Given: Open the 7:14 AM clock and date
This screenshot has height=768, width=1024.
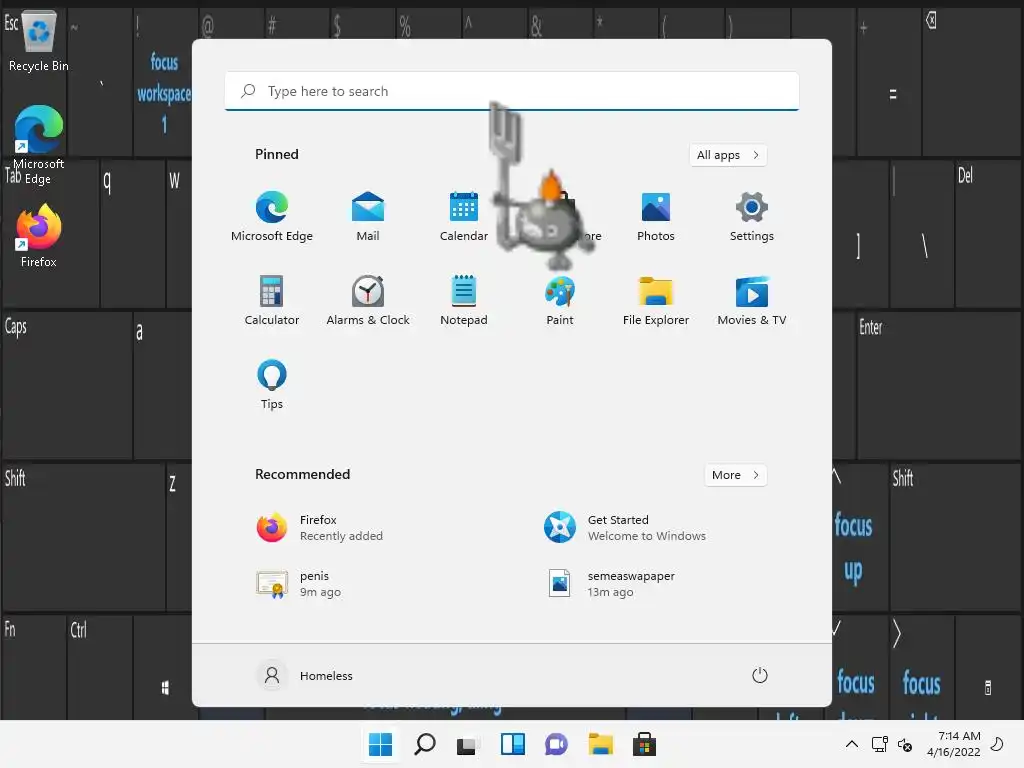Looking at the screenshot, I should tap(953, 744).
